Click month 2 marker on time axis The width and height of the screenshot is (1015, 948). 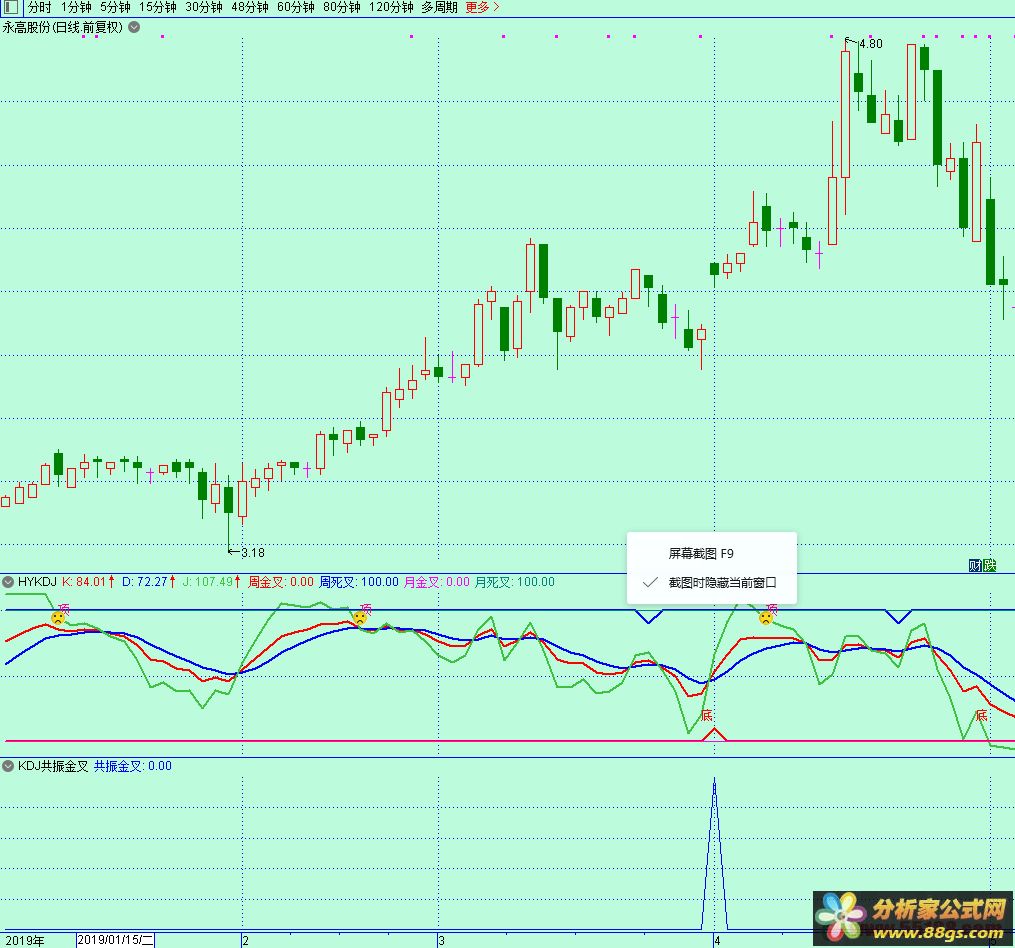click(x=245, y=941)
